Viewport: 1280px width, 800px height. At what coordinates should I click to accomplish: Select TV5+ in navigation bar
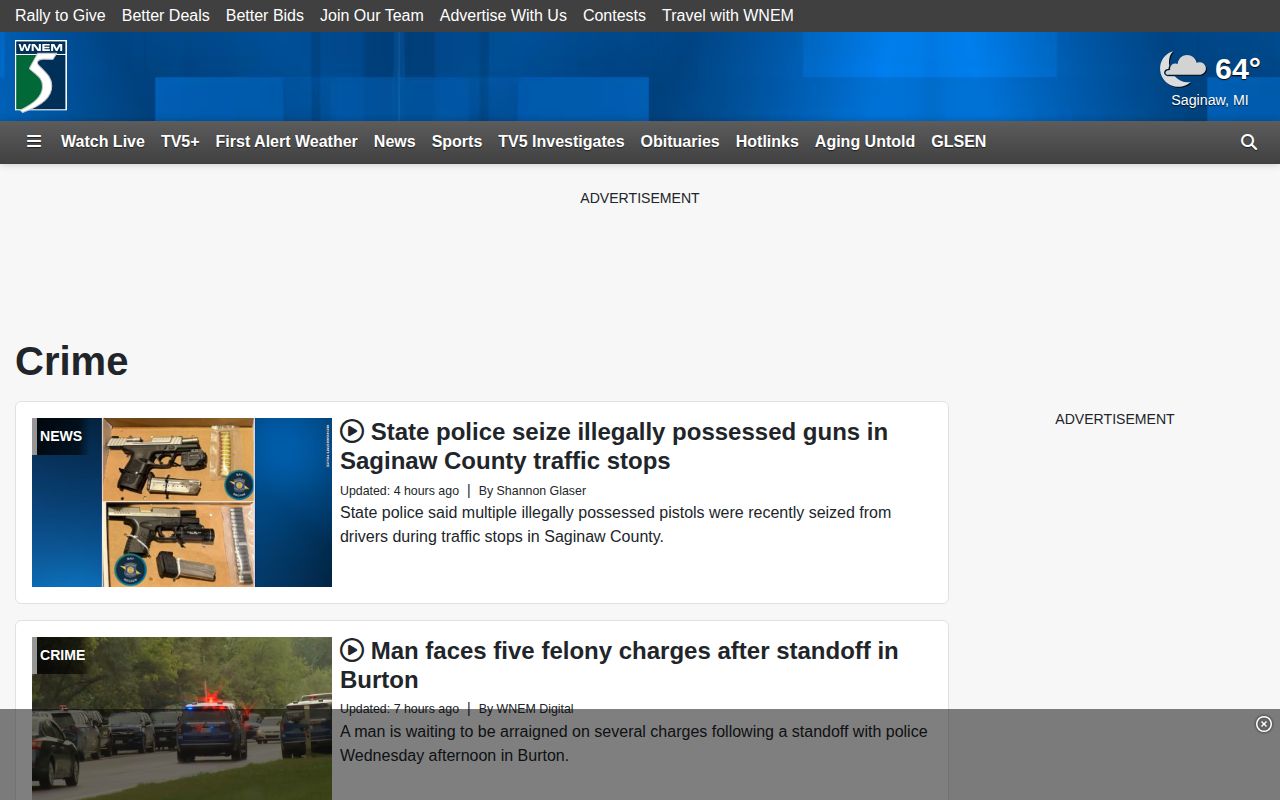click(x=180, y=141)
